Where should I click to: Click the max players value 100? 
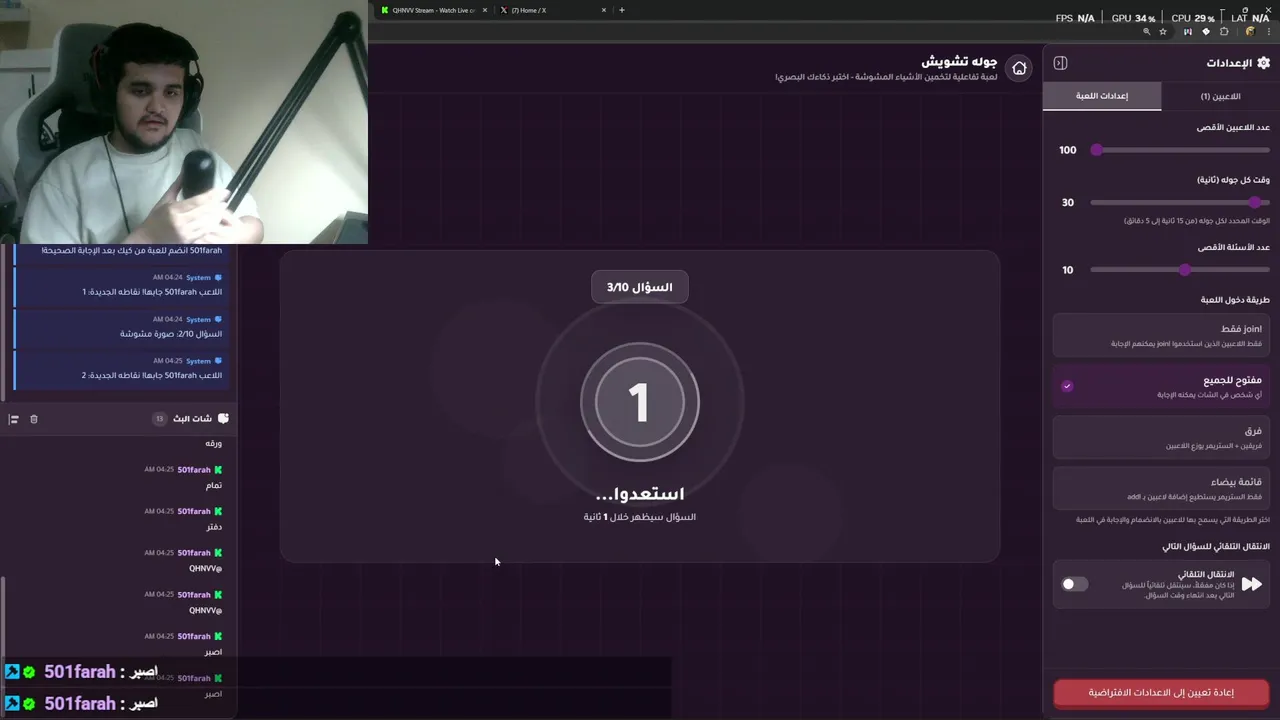coord(1068,150)
